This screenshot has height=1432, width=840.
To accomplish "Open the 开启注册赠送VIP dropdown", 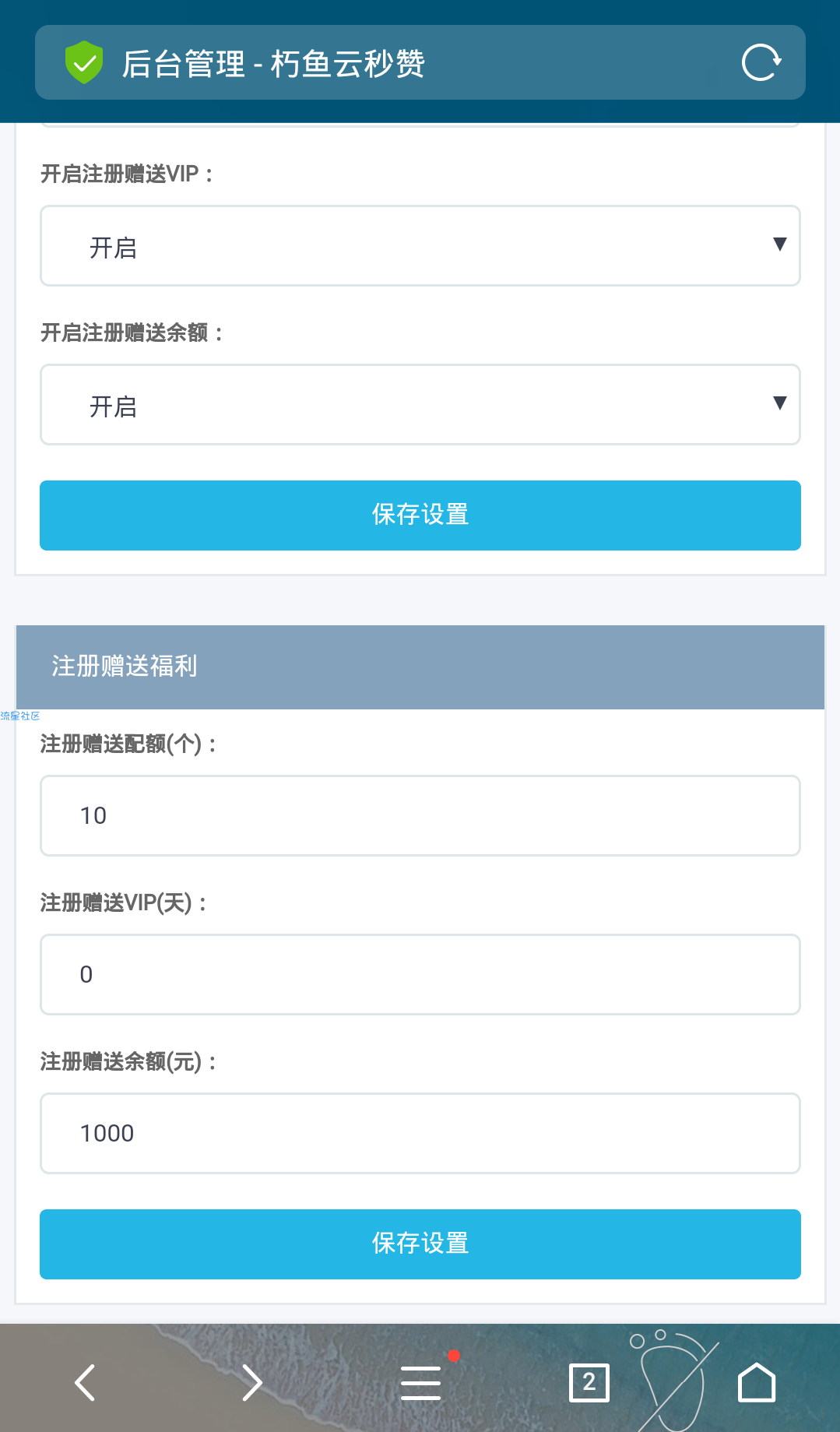I will 420,246.
